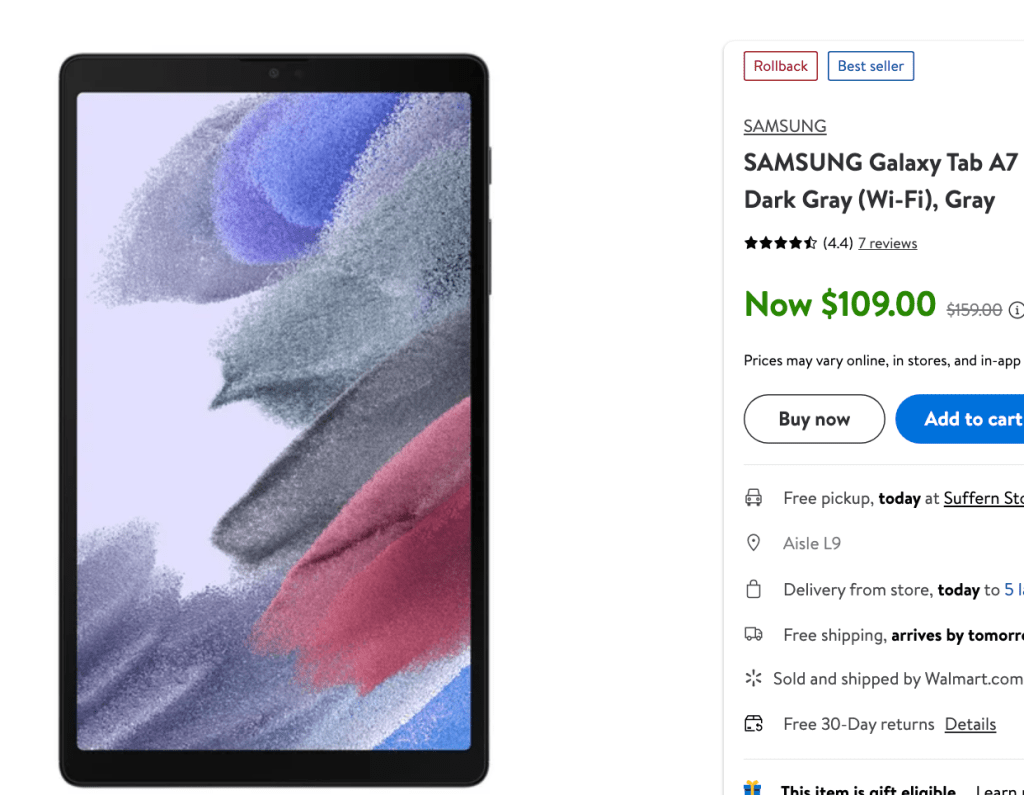Viewport: 1024px width, 795px height.
Task: Click the free shipping truck icon
Action: (x=754, y=634)
